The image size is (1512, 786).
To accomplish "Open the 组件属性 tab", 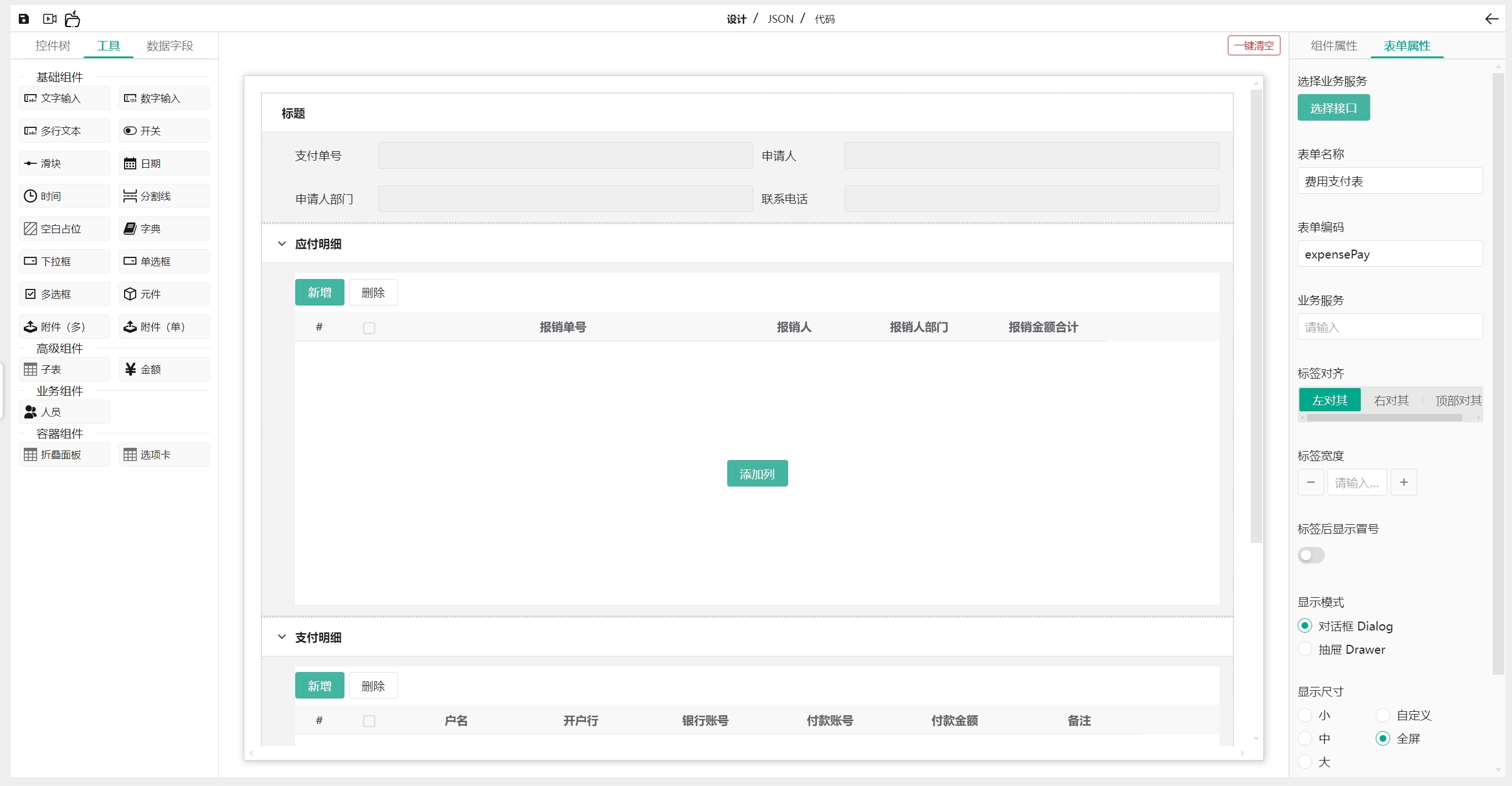I will (1334, 46).
